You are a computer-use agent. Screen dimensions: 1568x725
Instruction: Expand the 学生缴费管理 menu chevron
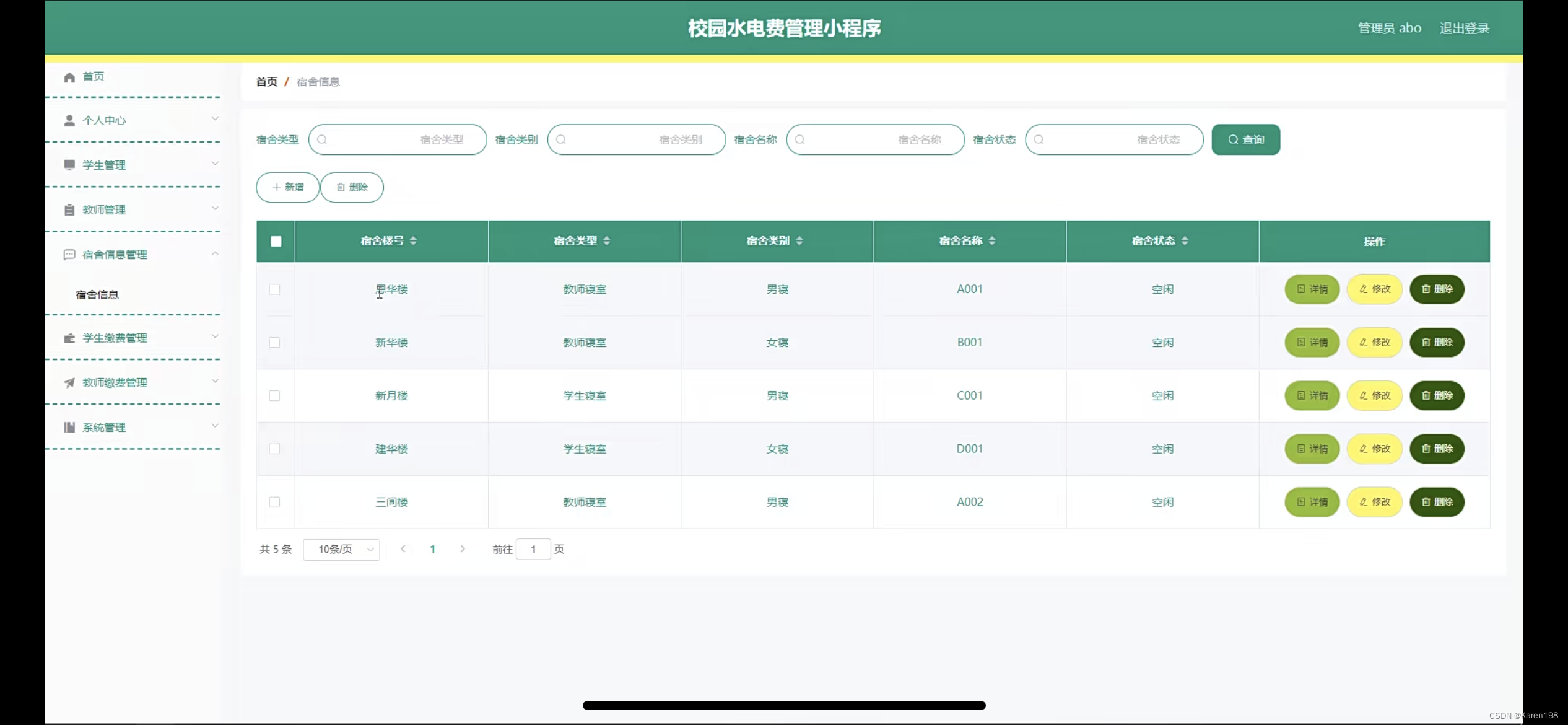point(215,336)
